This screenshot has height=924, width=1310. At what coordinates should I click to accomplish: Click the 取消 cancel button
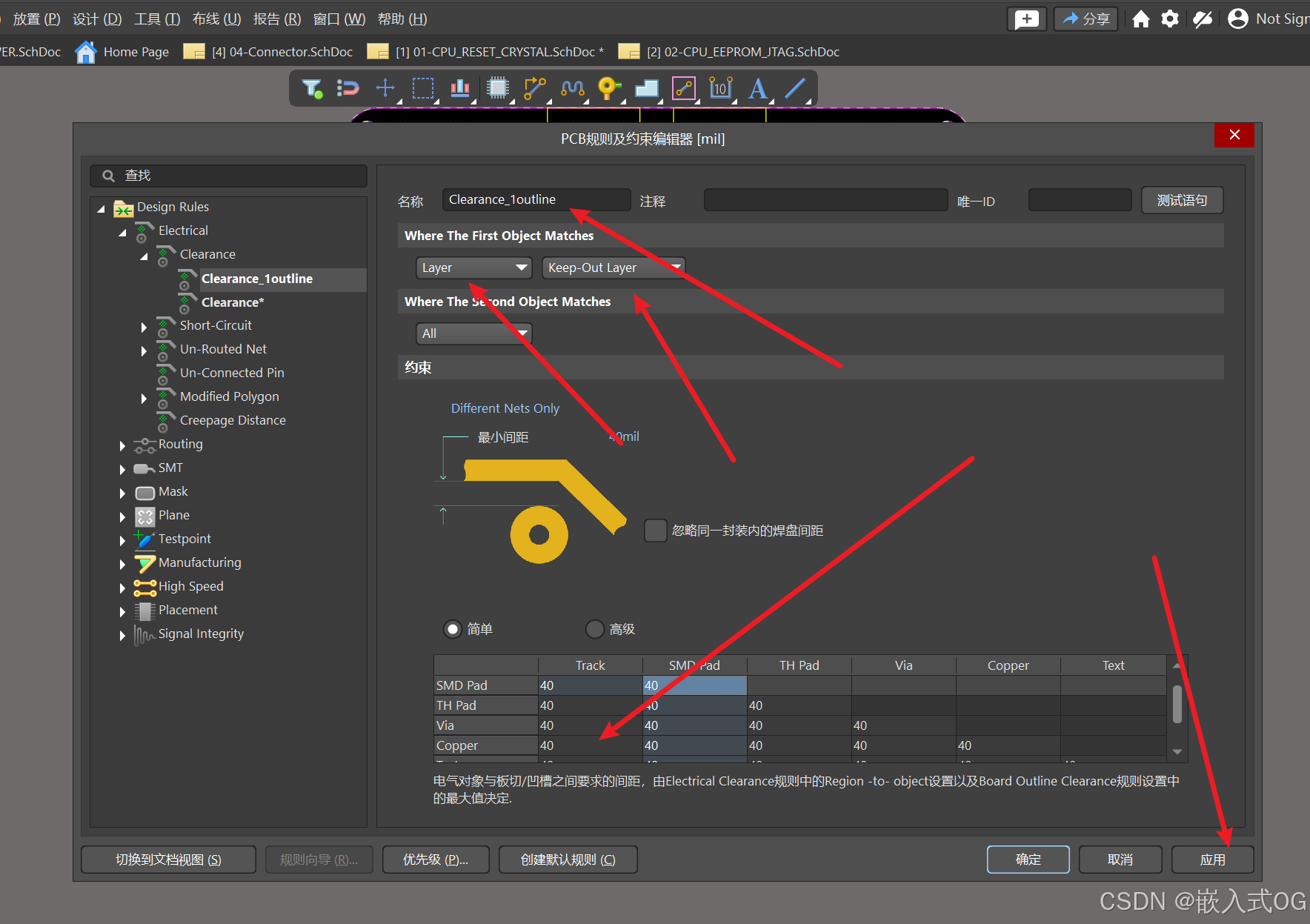[1120, 860]
